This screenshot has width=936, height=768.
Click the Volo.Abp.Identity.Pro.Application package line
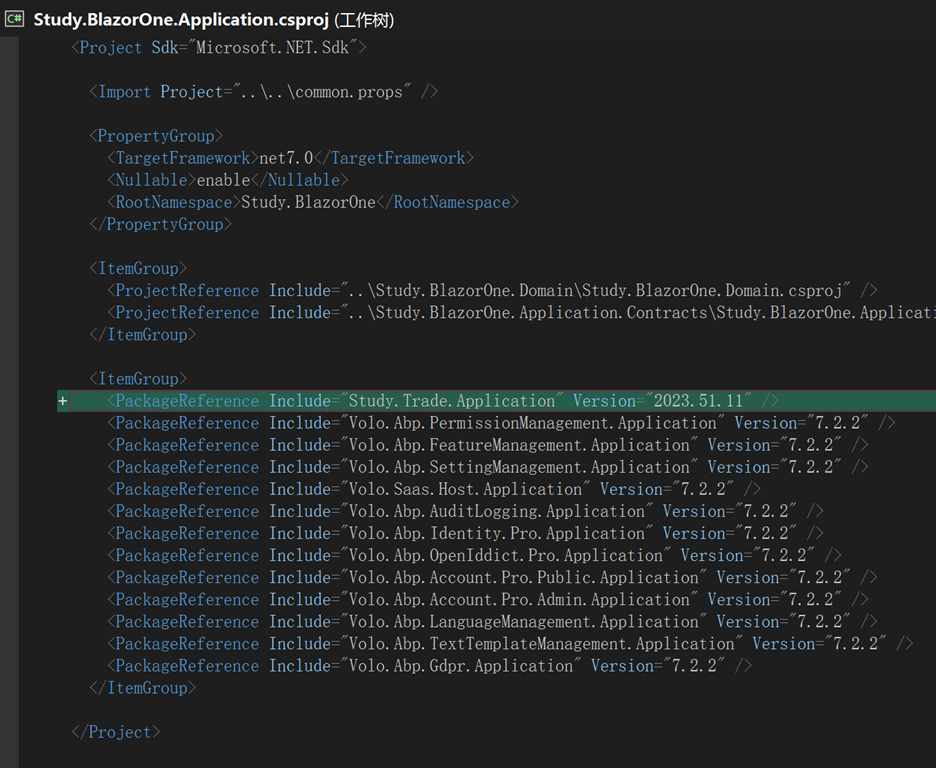[x=465, y=533]
